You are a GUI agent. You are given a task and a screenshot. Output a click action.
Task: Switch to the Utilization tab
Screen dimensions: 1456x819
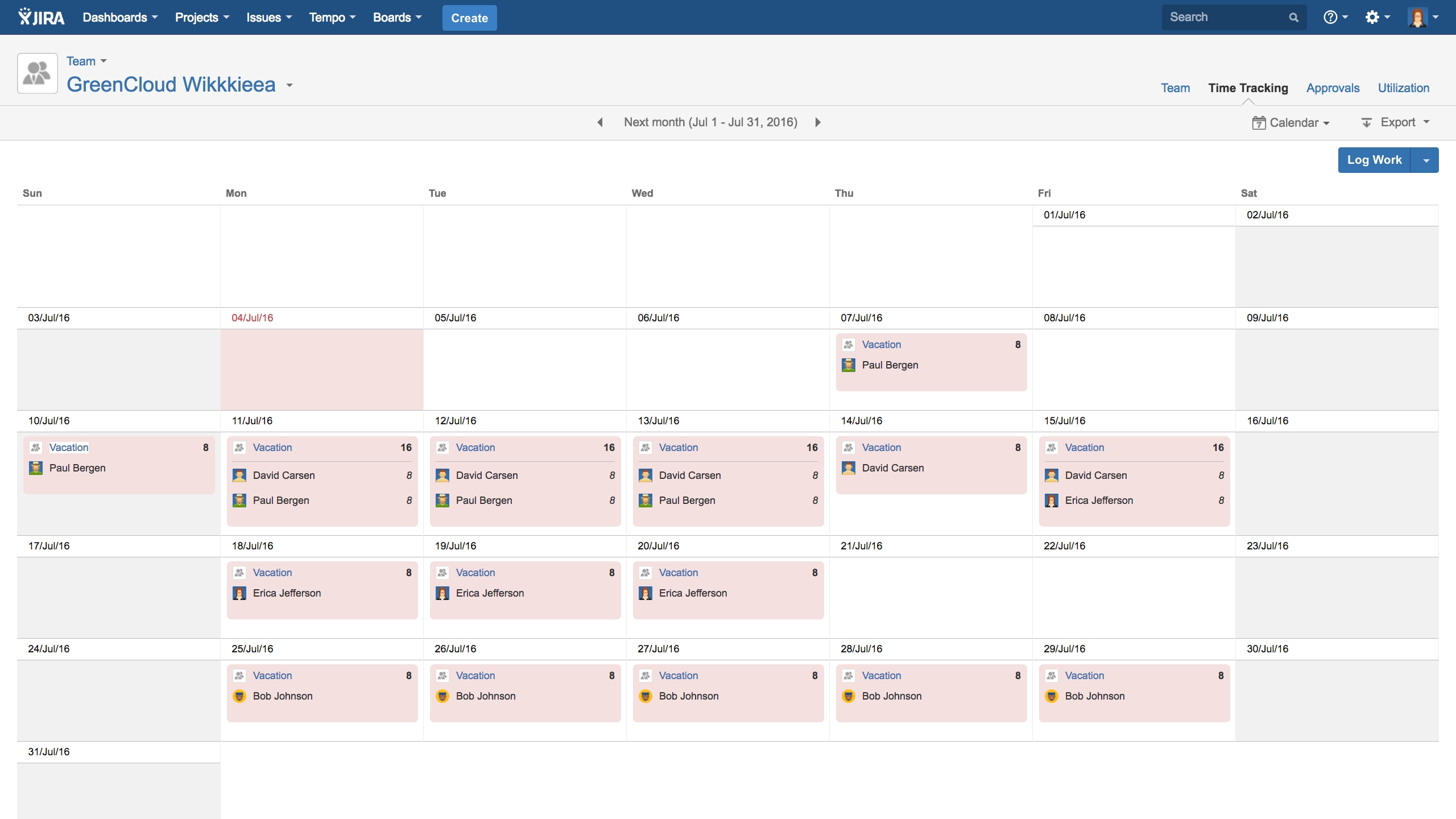(1403, 88)
